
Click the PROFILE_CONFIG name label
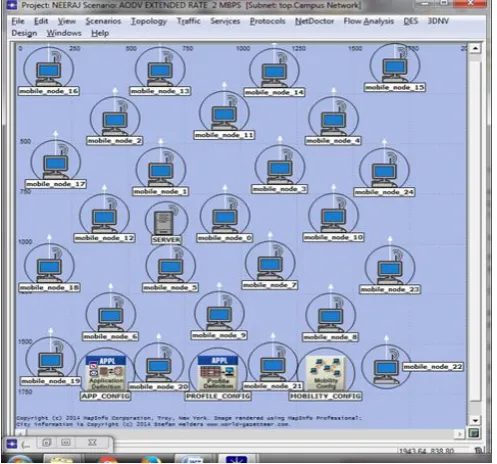[218, 396]
